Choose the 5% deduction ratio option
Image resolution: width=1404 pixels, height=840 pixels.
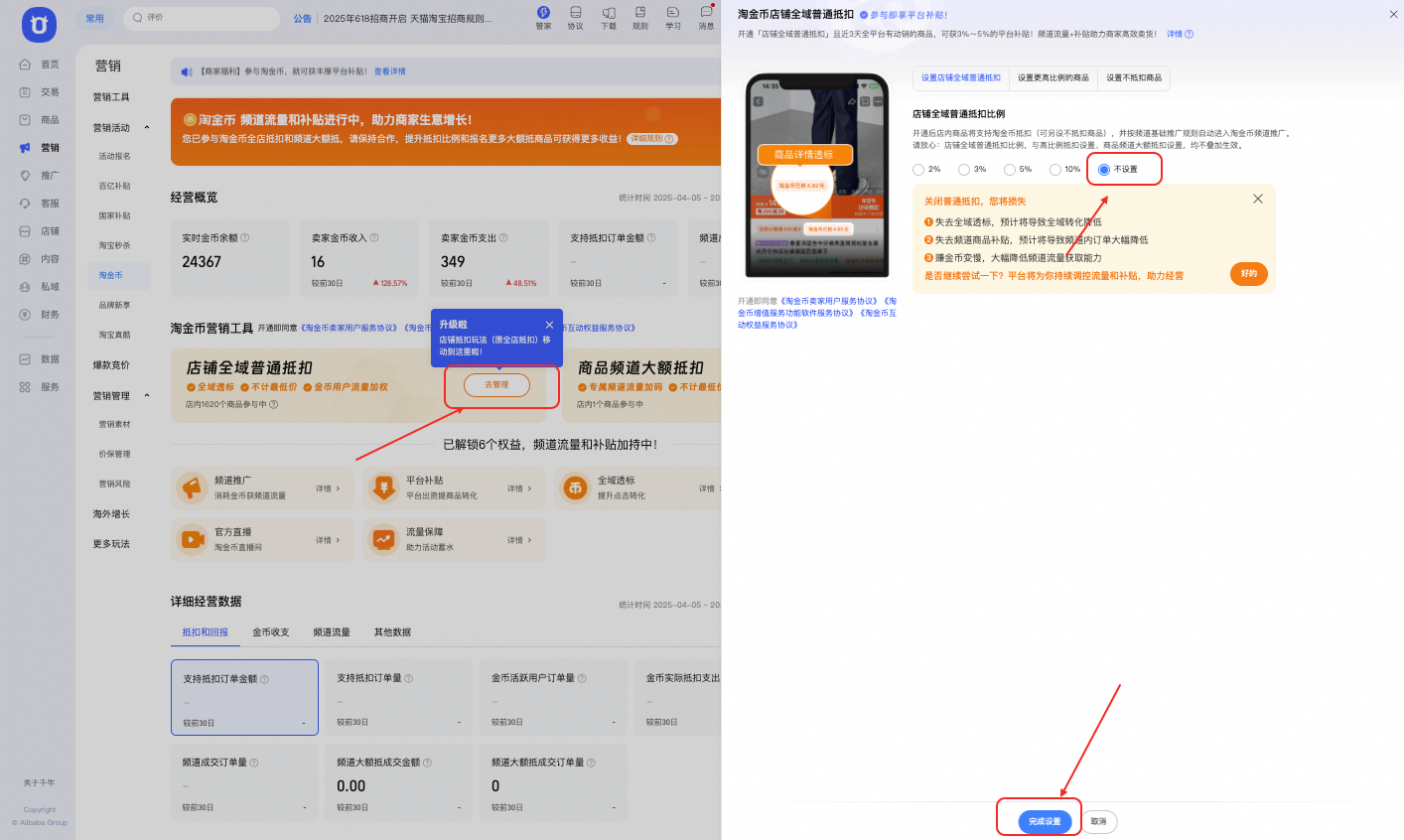pyautogui.click(x=1010, y=170)
